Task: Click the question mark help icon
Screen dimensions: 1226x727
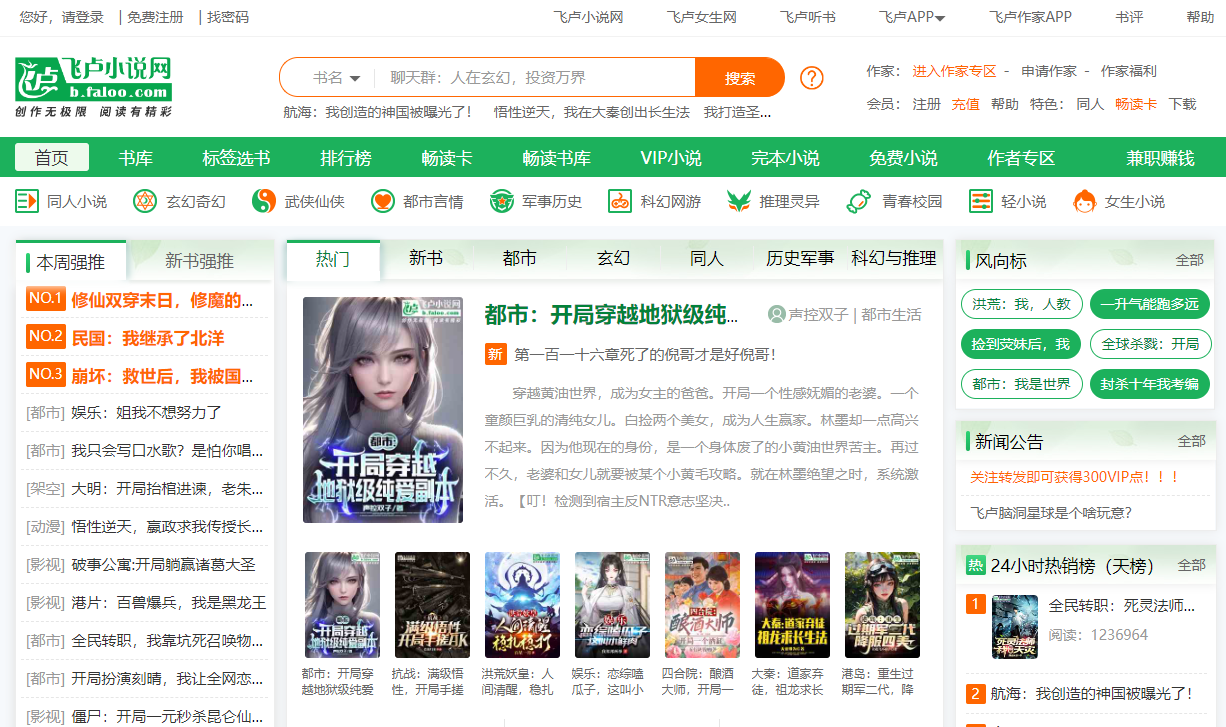Action: tap(812, 77)
